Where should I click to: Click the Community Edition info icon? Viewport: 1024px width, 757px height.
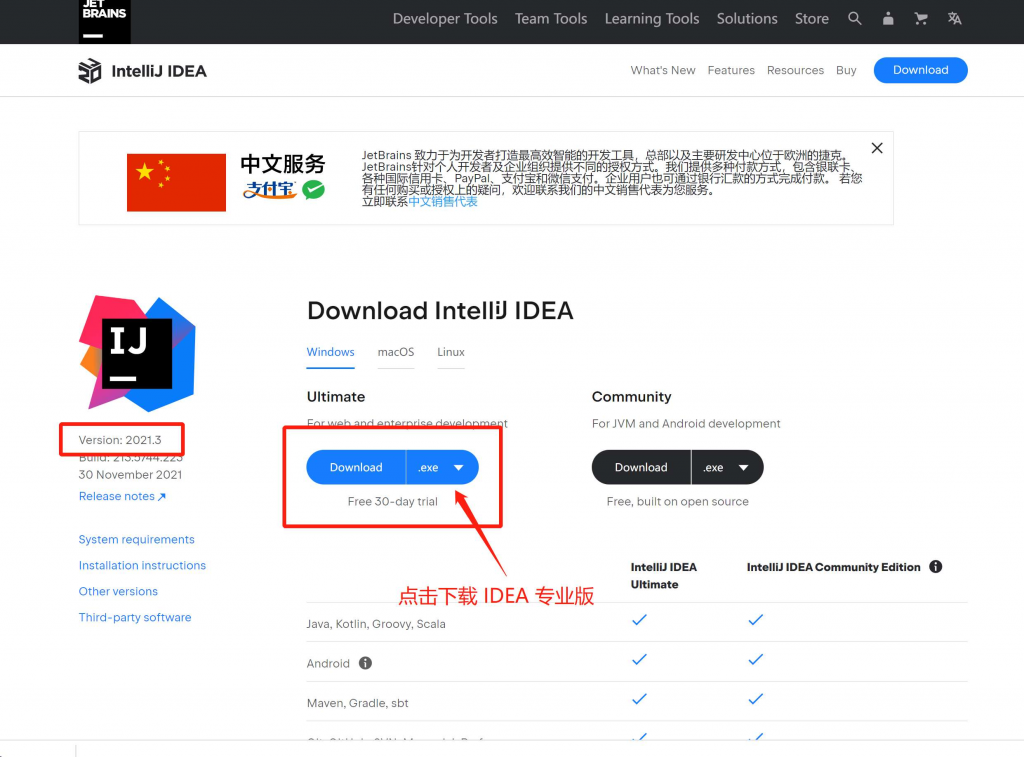(x=935, y=566)
